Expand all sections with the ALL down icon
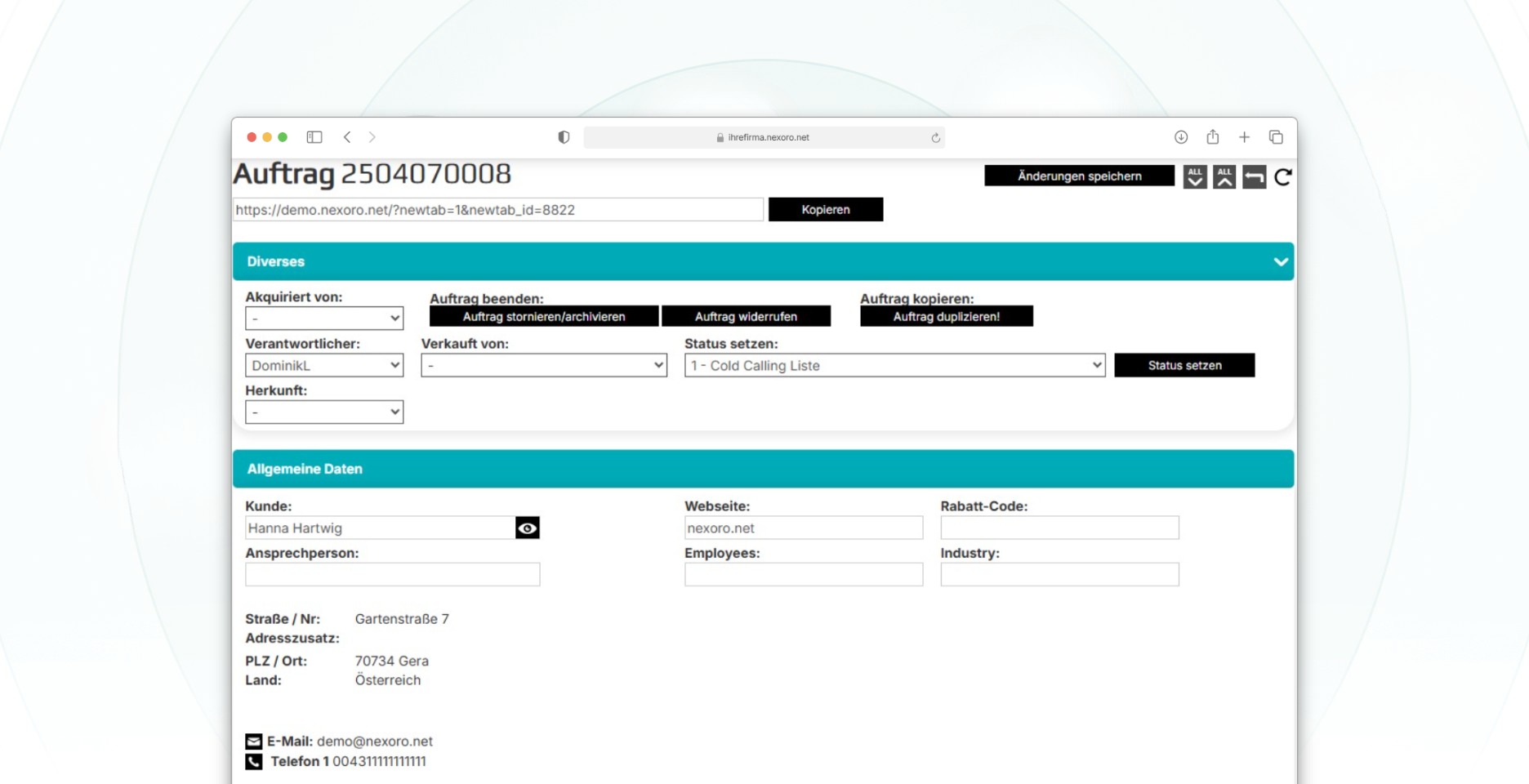Viewport: 1529px width, 784px height. (1194, 176)
